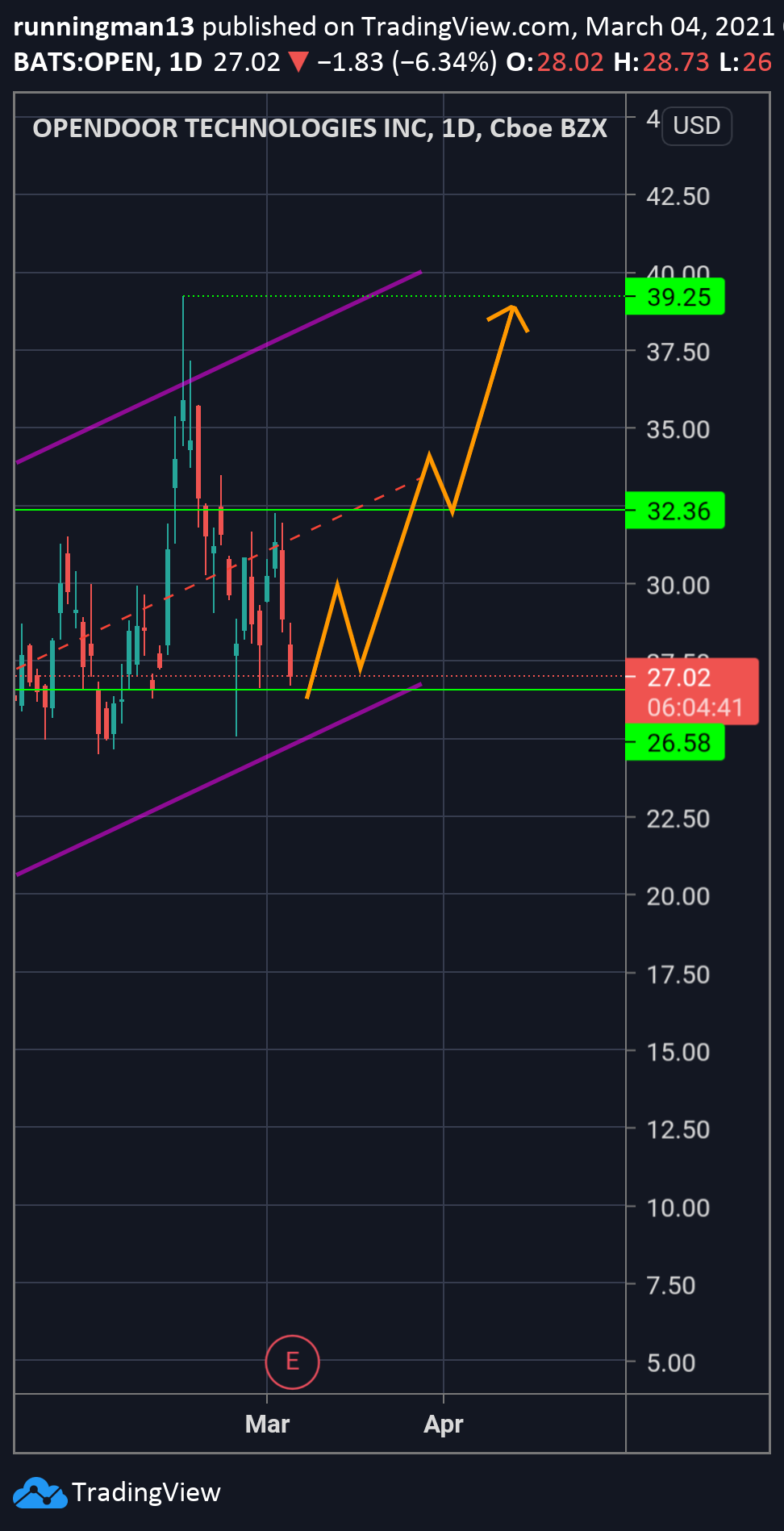This screenshot has height=1531, width=784.
Task: Click the runningman13 author name
Action: coord(104,27)
